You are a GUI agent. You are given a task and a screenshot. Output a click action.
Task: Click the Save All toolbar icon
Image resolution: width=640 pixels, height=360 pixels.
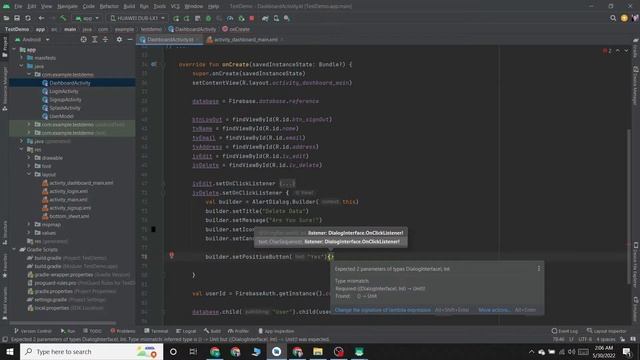pos(17,18)
